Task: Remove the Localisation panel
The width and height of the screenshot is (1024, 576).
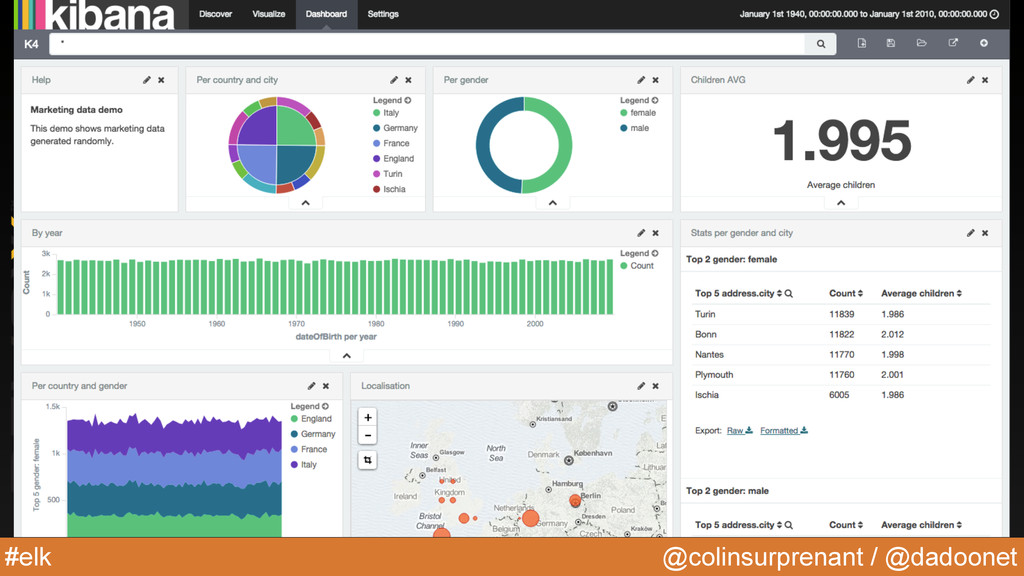Action: (x=656, y=386)
